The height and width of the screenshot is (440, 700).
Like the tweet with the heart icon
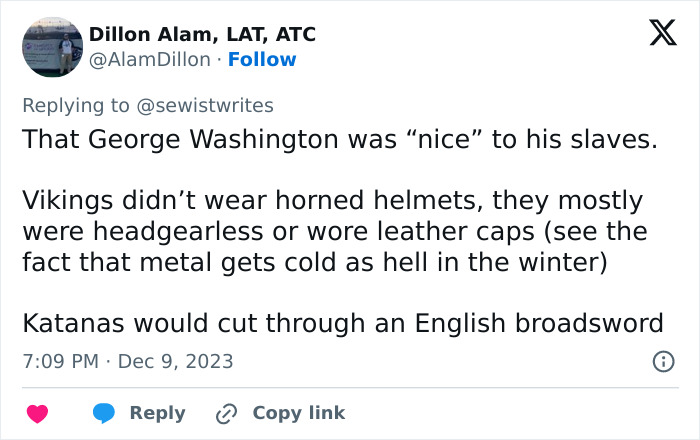[37, 413]
